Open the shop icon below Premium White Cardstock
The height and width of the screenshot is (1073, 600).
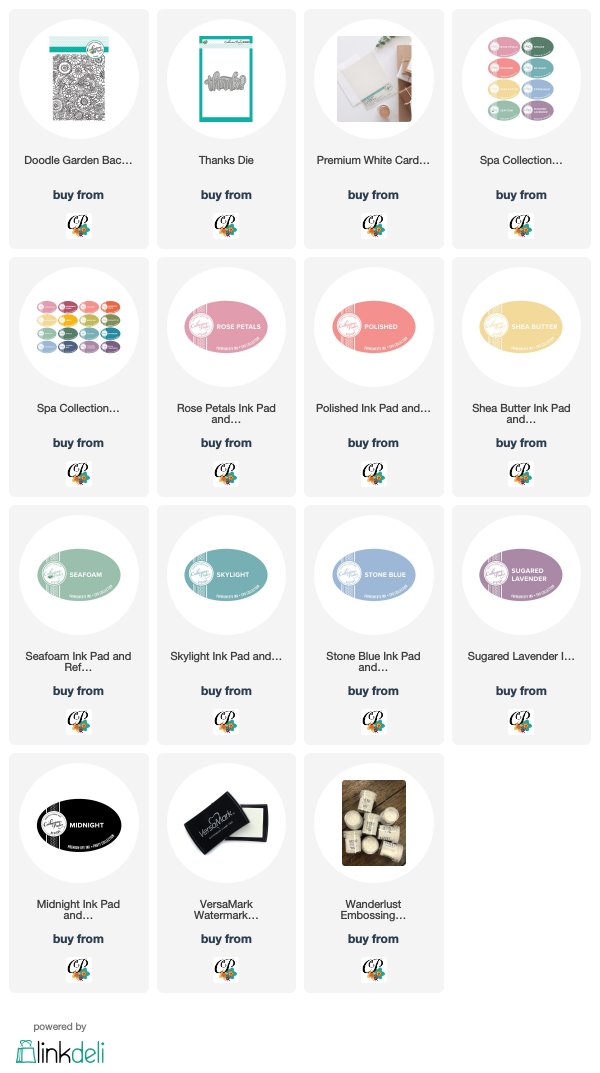[x=374, y=225]
